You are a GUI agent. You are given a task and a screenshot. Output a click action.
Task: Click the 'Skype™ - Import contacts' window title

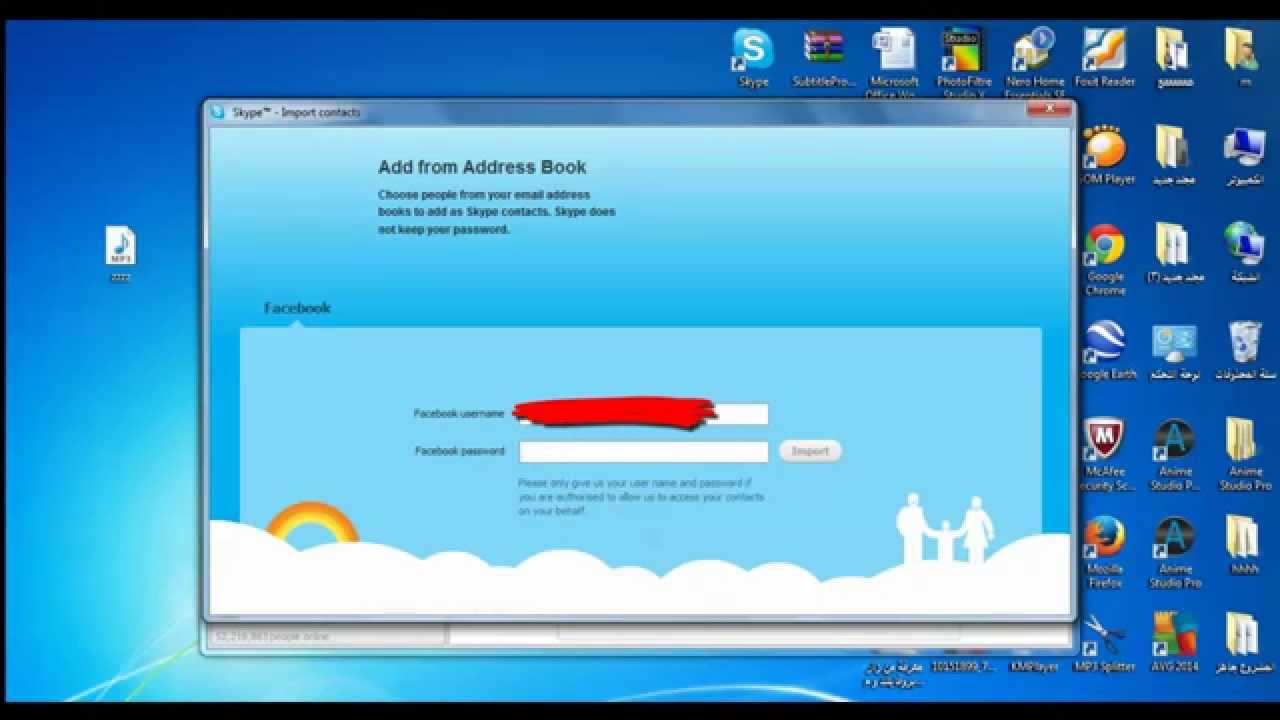tap(296, 112)
